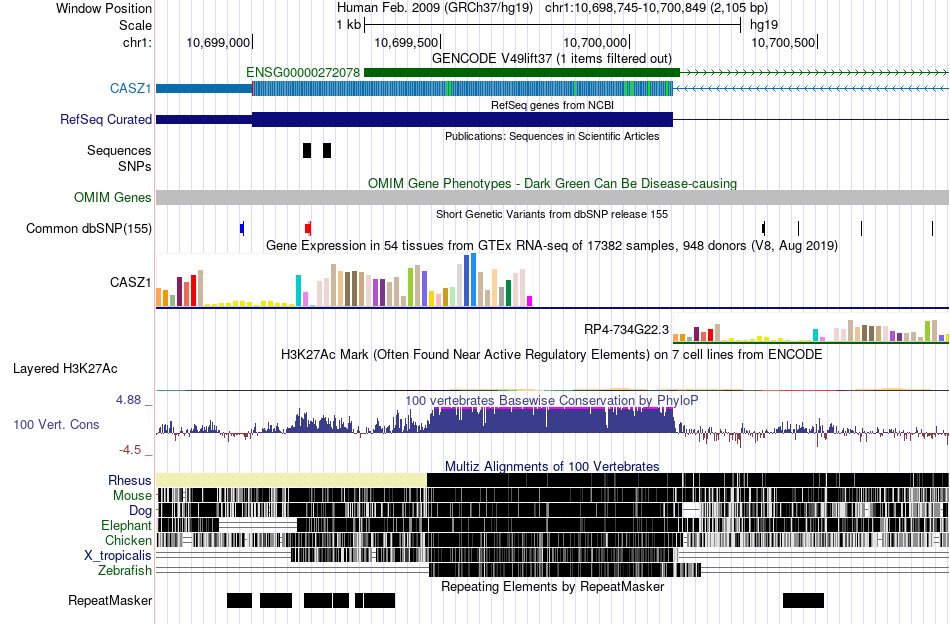This screenshot has width=950, height=624.
Task: Click the Window Position label
Action: (x=104, y=8)
